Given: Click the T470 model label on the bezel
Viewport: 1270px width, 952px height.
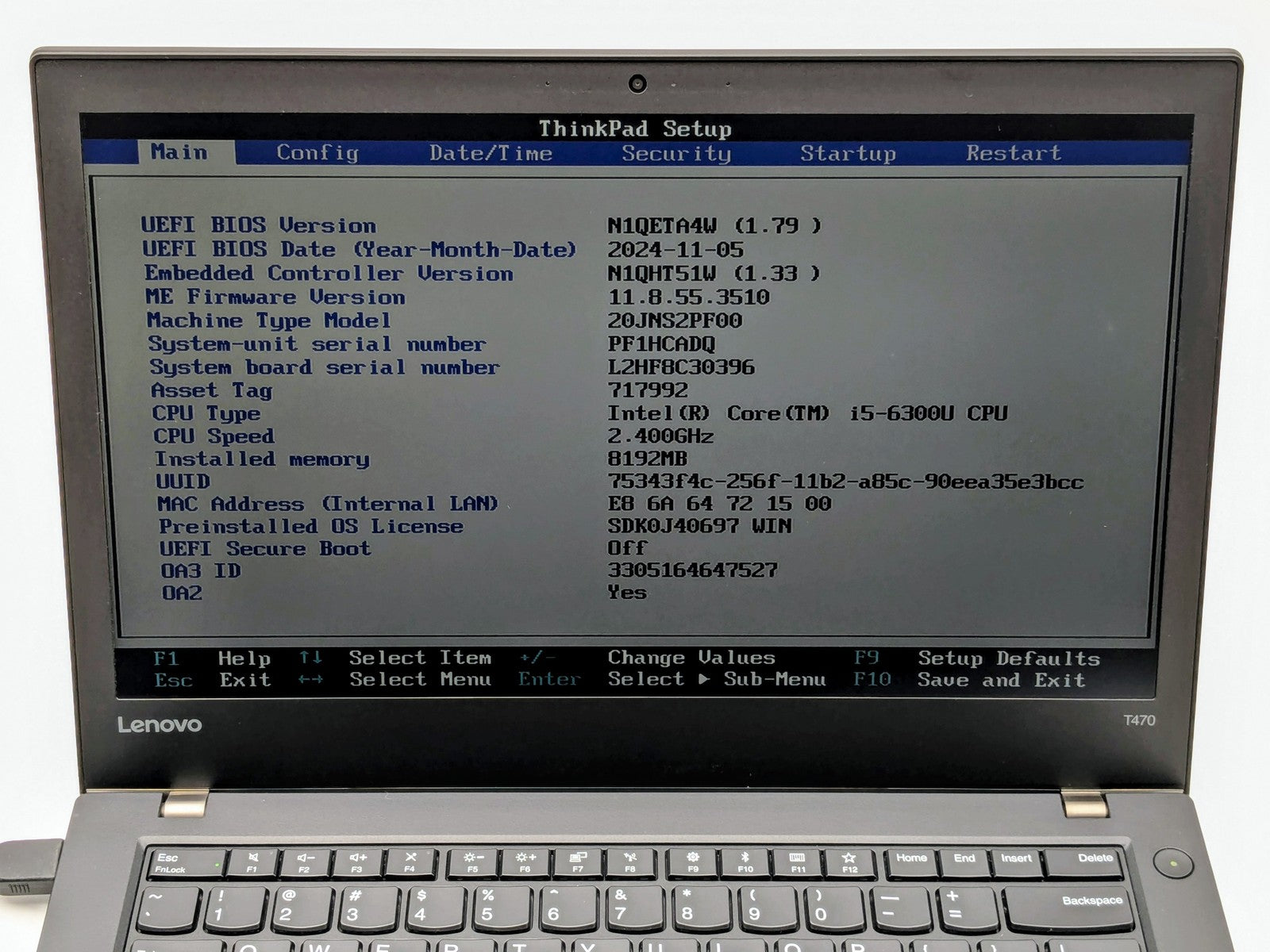Looking at the screenshot, I should [x=1139, y=720].
